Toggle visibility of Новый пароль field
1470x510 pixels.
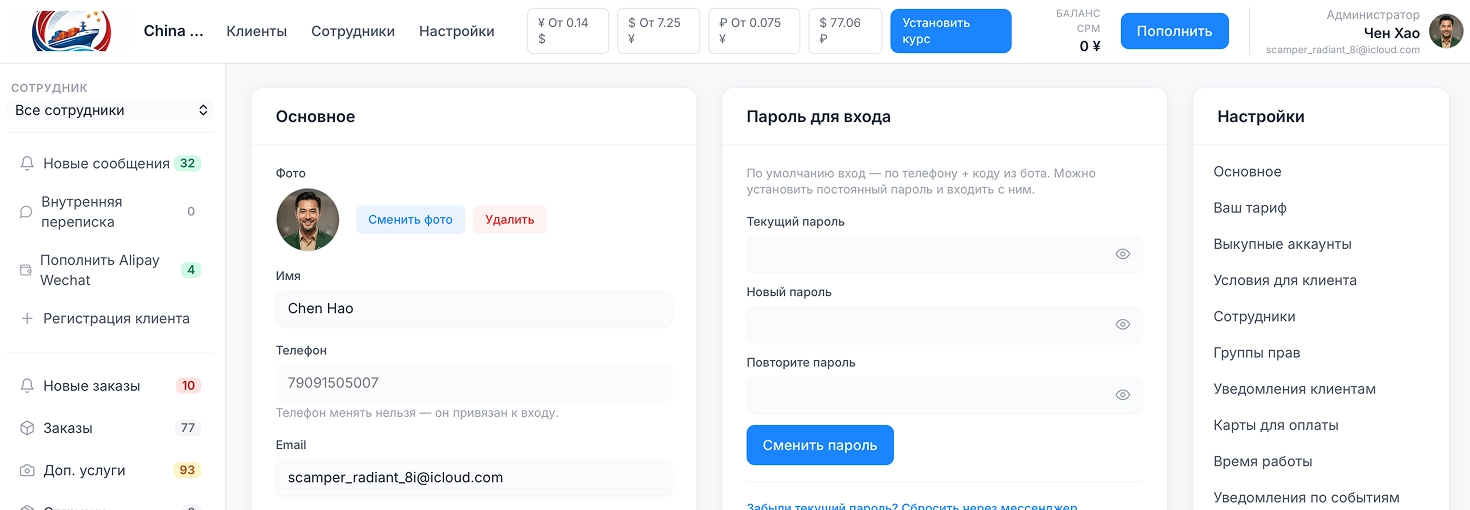point(1122,324)
